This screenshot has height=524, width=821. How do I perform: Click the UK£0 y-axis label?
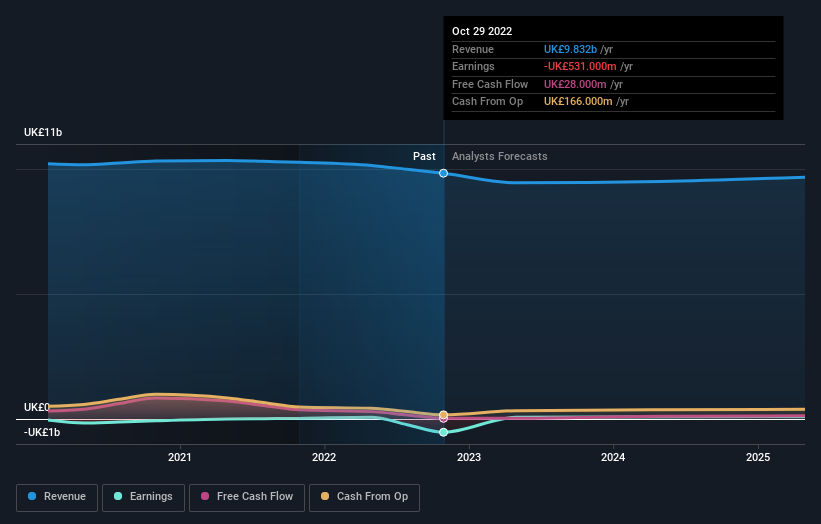pos(37,407)
